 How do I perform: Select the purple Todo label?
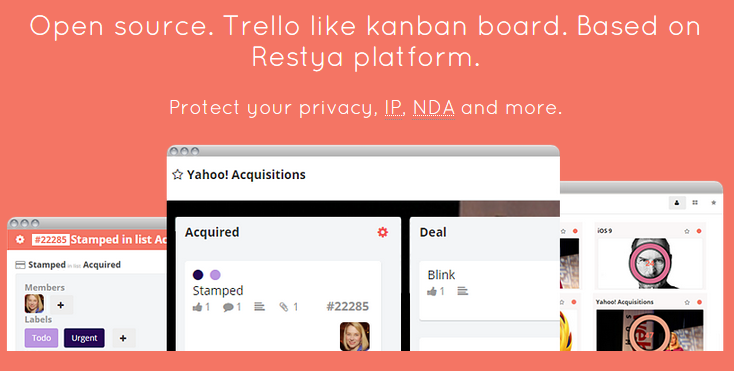[41, 338]
